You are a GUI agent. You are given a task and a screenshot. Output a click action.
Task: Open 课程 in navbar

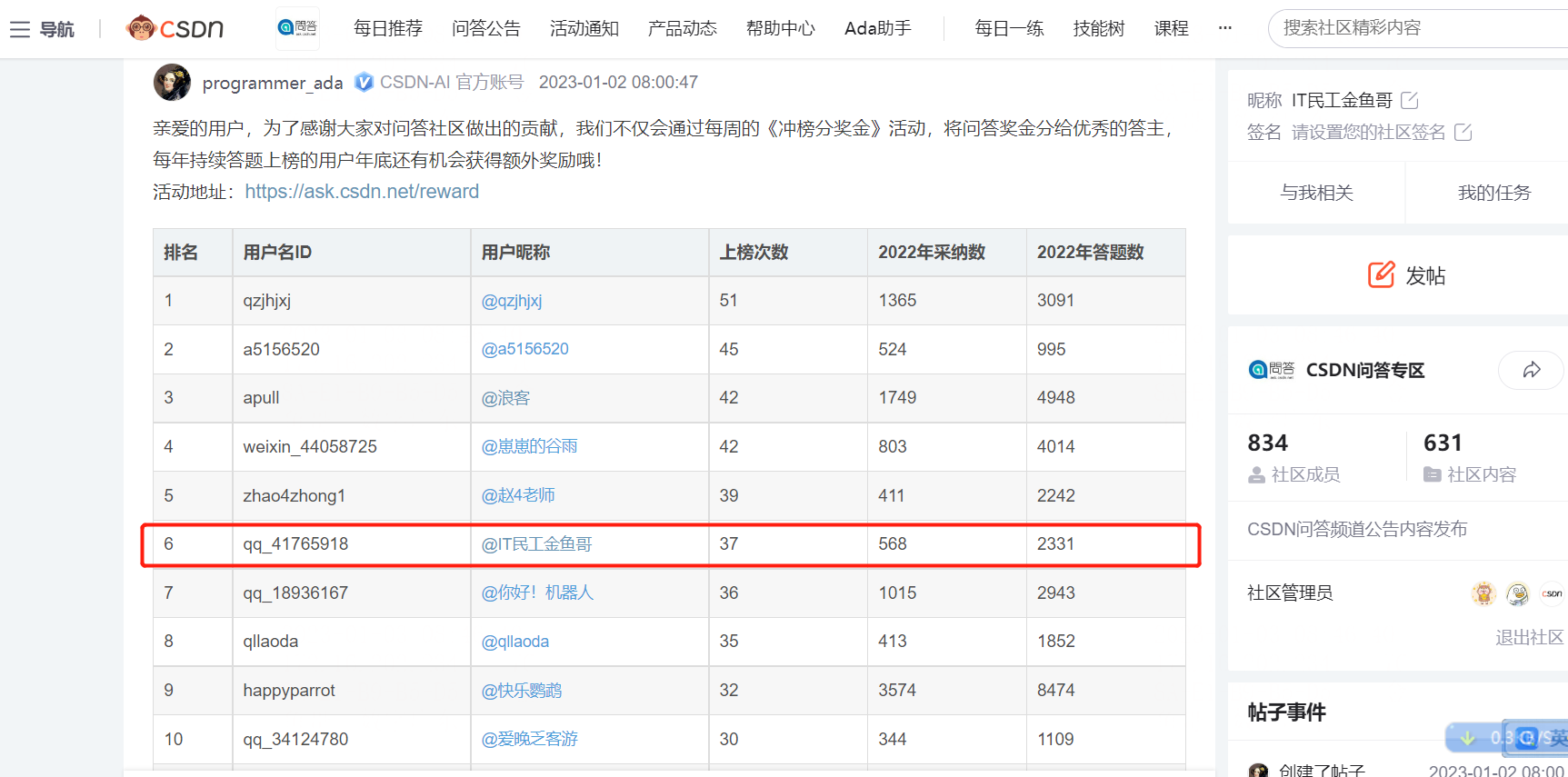(x=1172, y=28)
